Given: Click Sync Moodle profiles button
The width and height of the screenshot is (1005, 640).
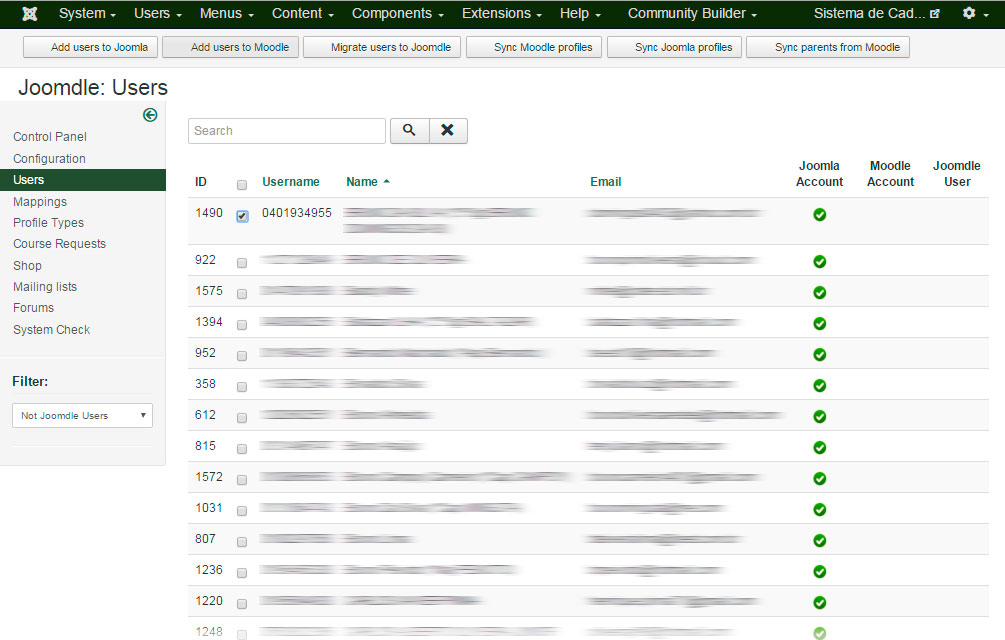Looking at the screenshot, I should (534, 48).
